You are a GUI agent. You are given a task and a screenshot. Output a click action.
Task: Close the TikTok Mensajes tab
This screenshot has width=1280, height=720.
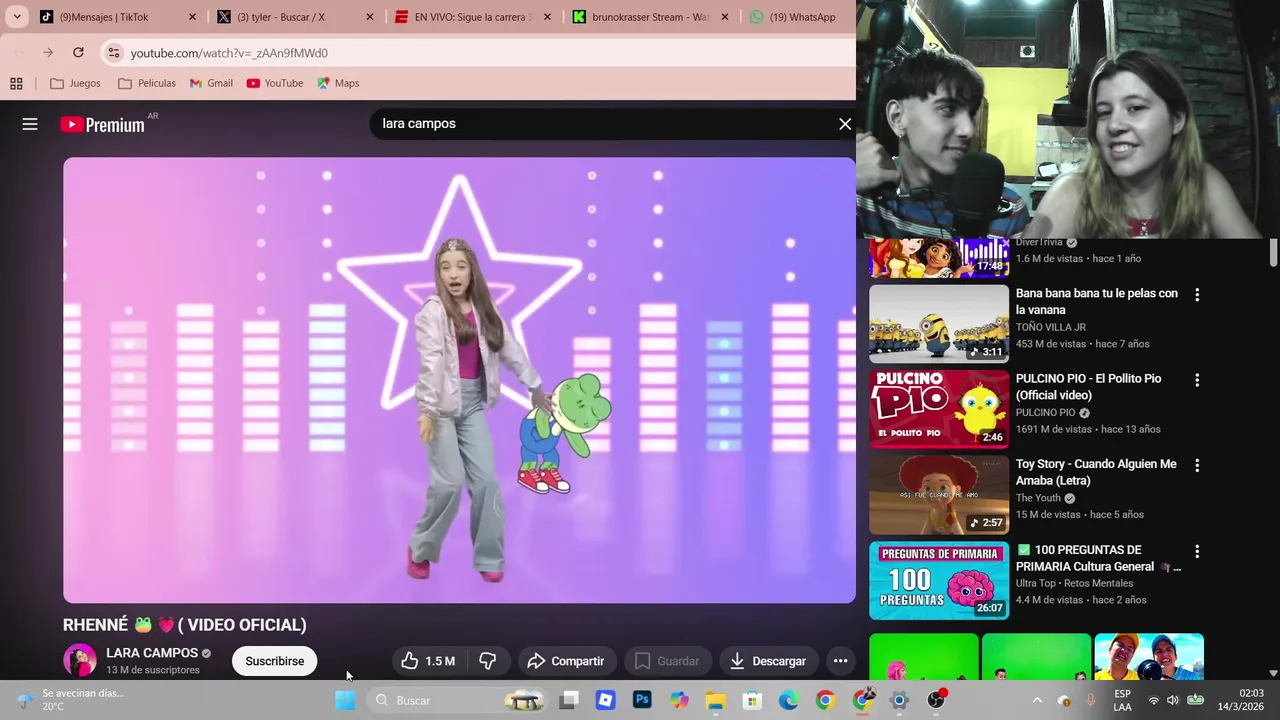pos(192,17)
